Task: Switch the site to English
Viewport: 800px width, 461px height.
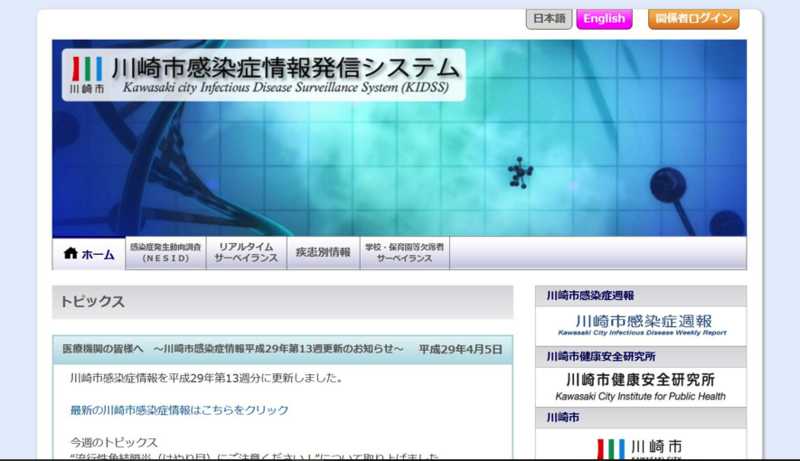Action: tap(604, 19)
